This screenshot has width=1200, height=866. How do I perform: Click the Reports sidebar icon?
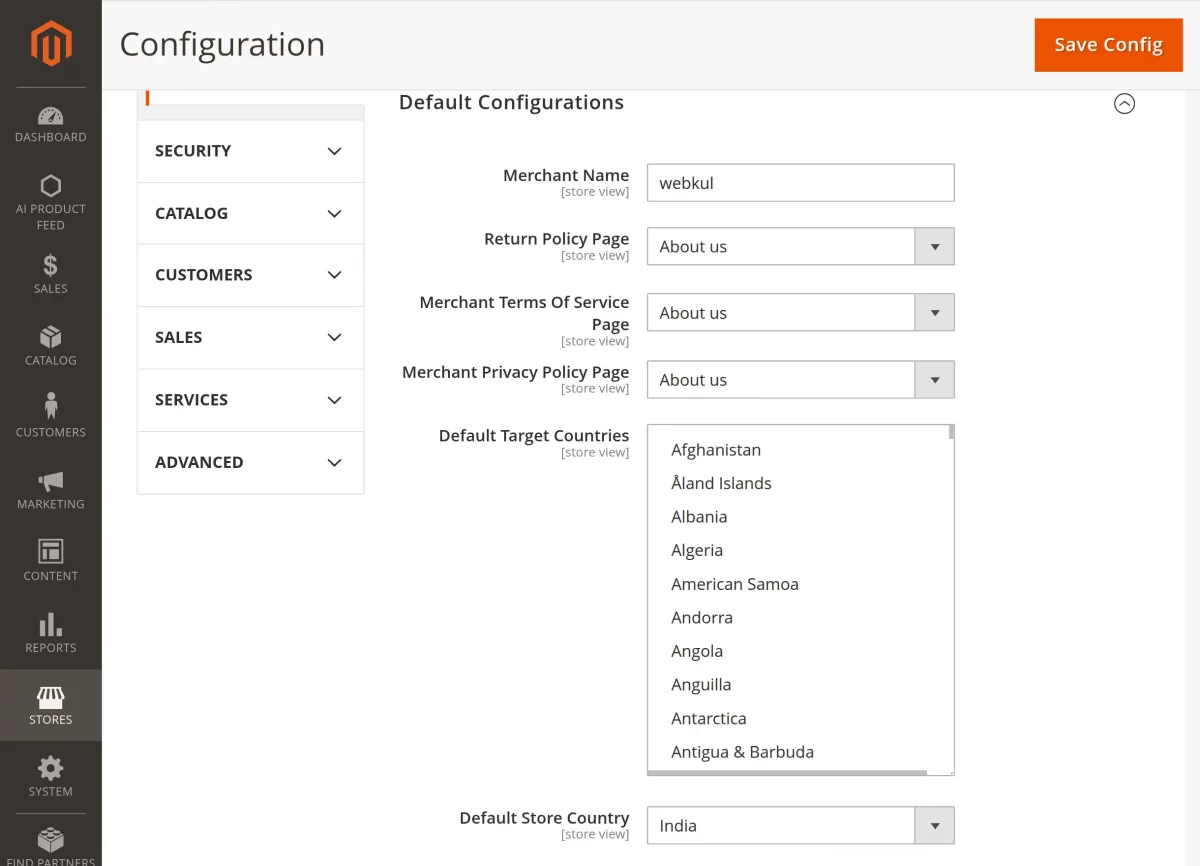click(51, 631)
